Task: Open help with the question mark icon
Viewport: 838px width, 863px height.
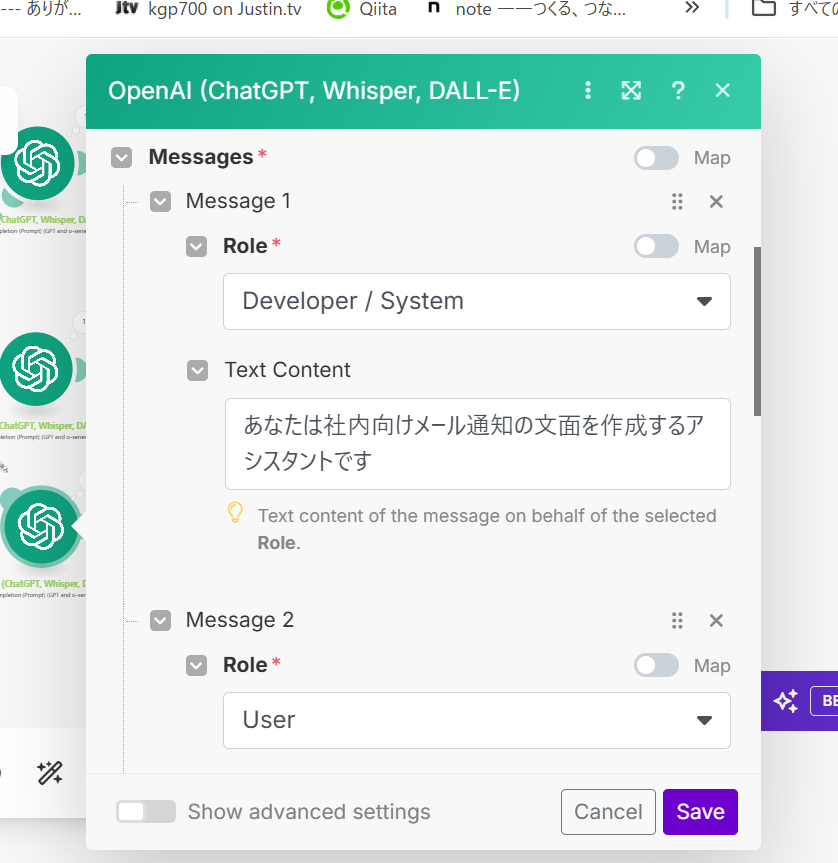Action: coord(678,90)
